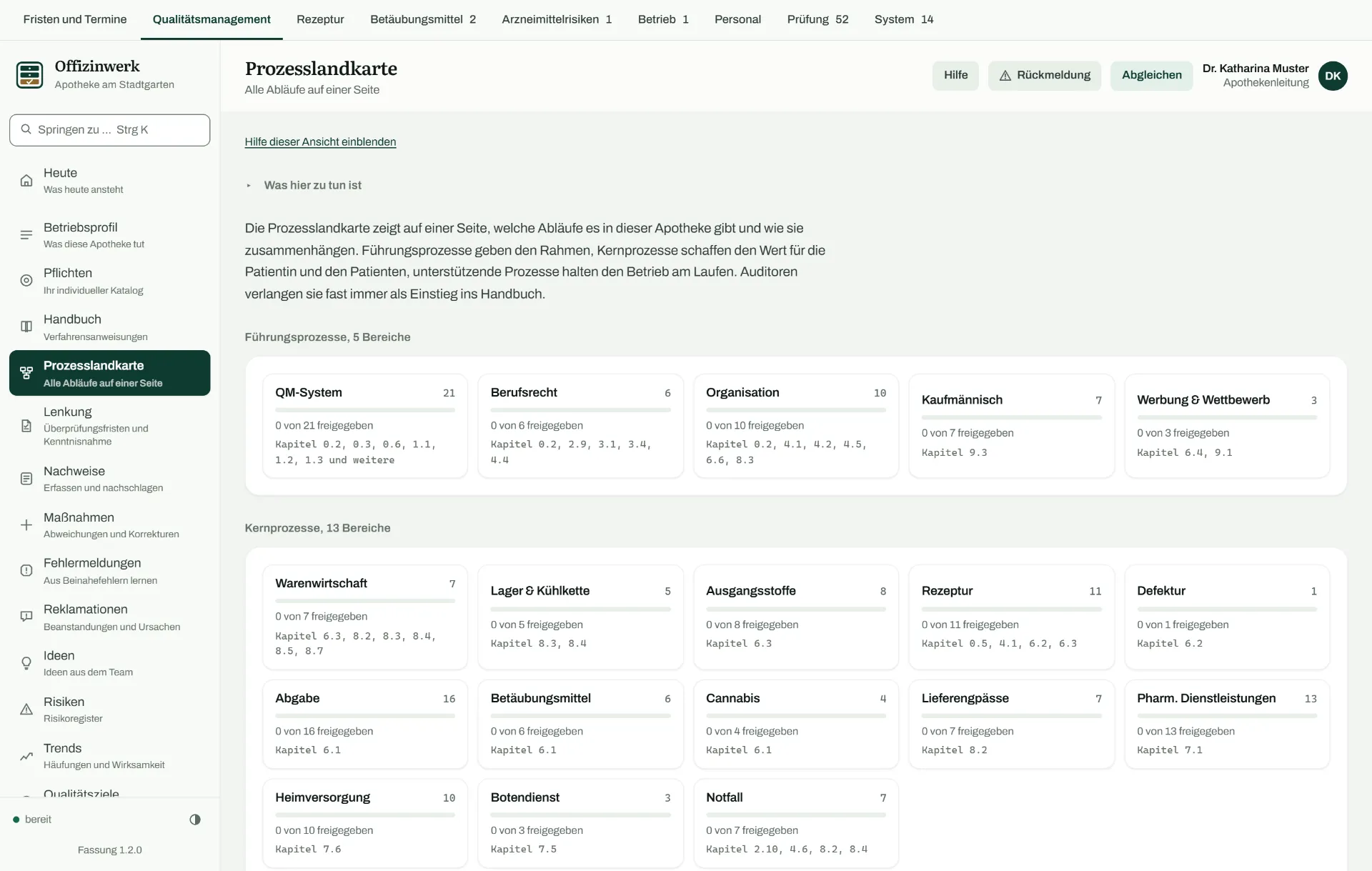The height and width of the screenshot is (871, 1372).
Task: Click the target icon beside Pflichten
Action: click(26, 281)
